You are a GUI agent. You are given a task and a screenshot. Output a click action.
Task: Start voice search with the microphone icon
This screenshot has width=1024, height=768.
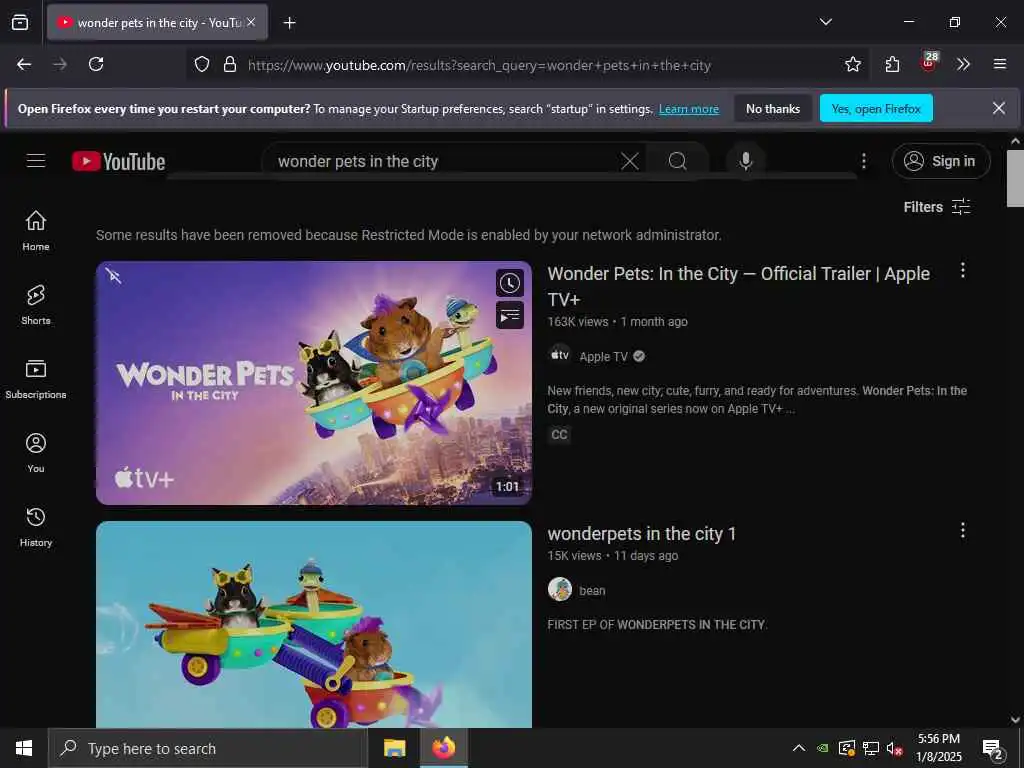point(746,161)
